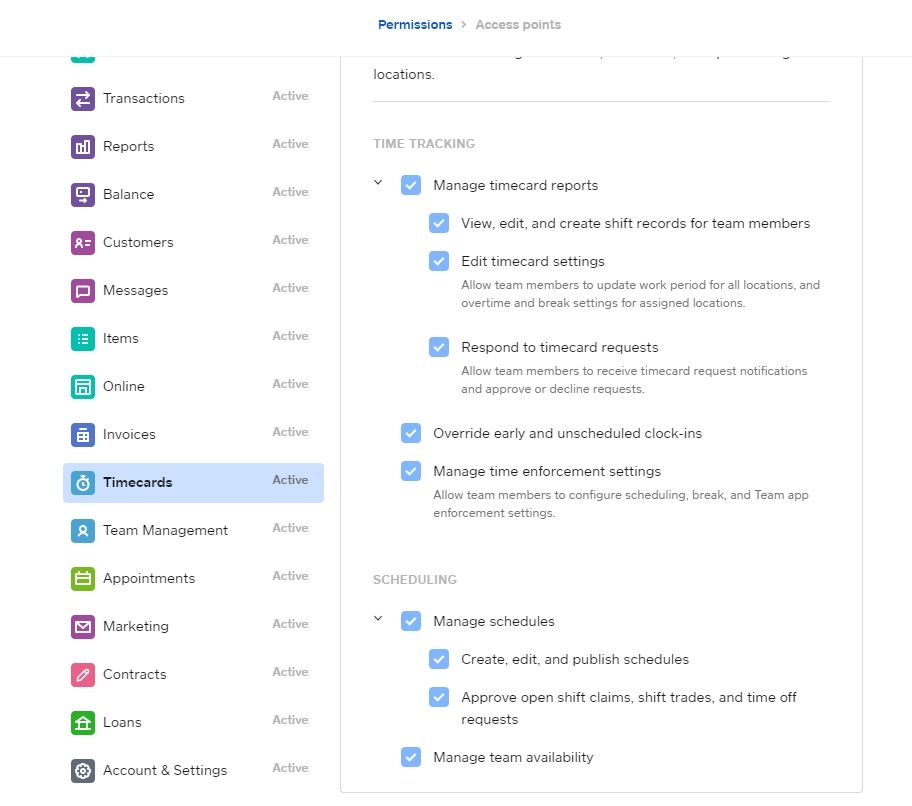
Task: Open the Items list icon
Action: [82, 338]
